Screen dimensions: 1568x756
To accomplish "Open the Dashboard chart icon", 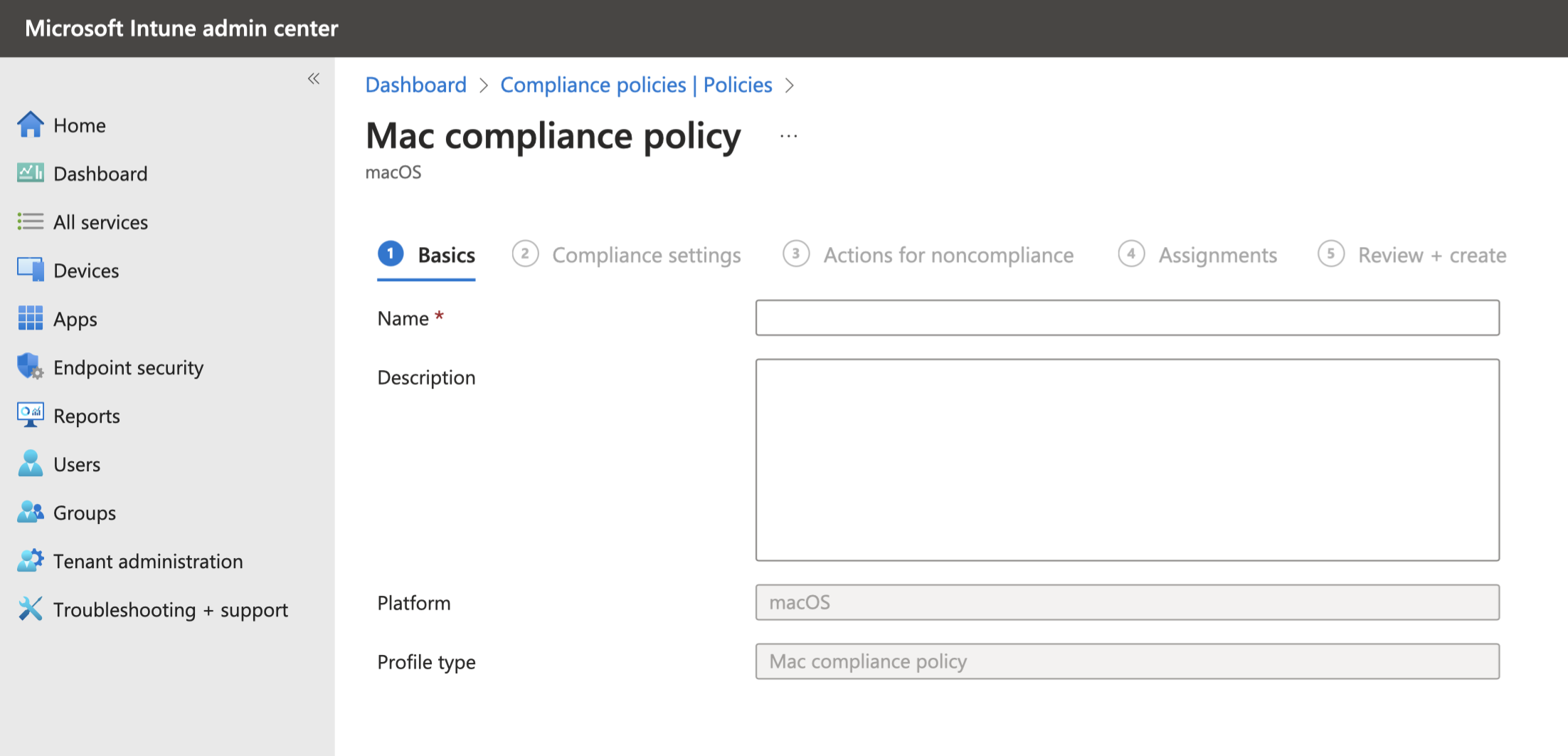I will tap(30, 173).
